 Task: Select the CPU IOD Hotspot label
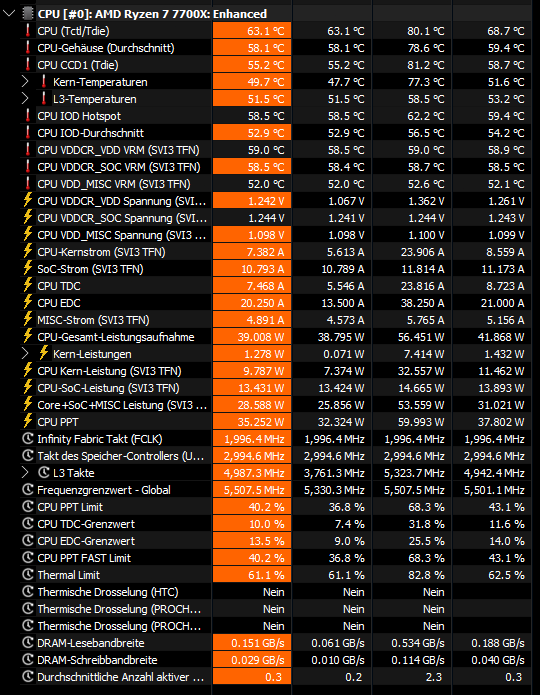pos(79,116)
